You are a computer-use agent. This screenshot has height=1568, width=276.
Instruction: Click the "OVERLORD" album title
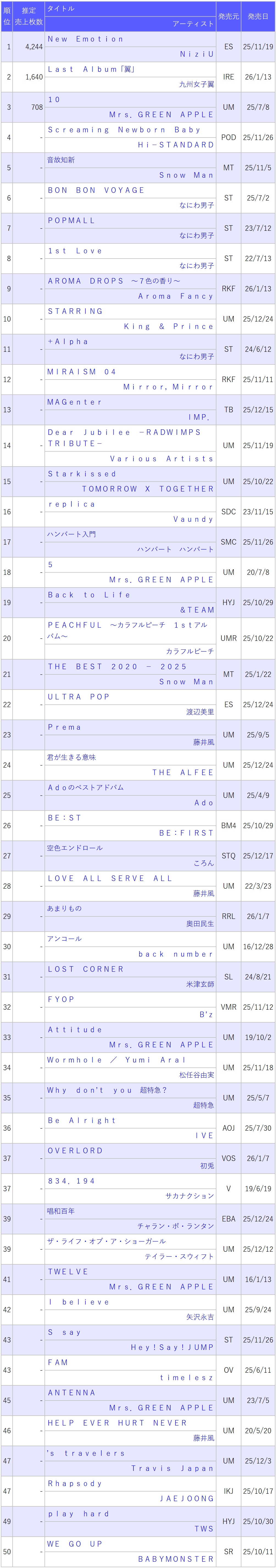coord(75,1150)
